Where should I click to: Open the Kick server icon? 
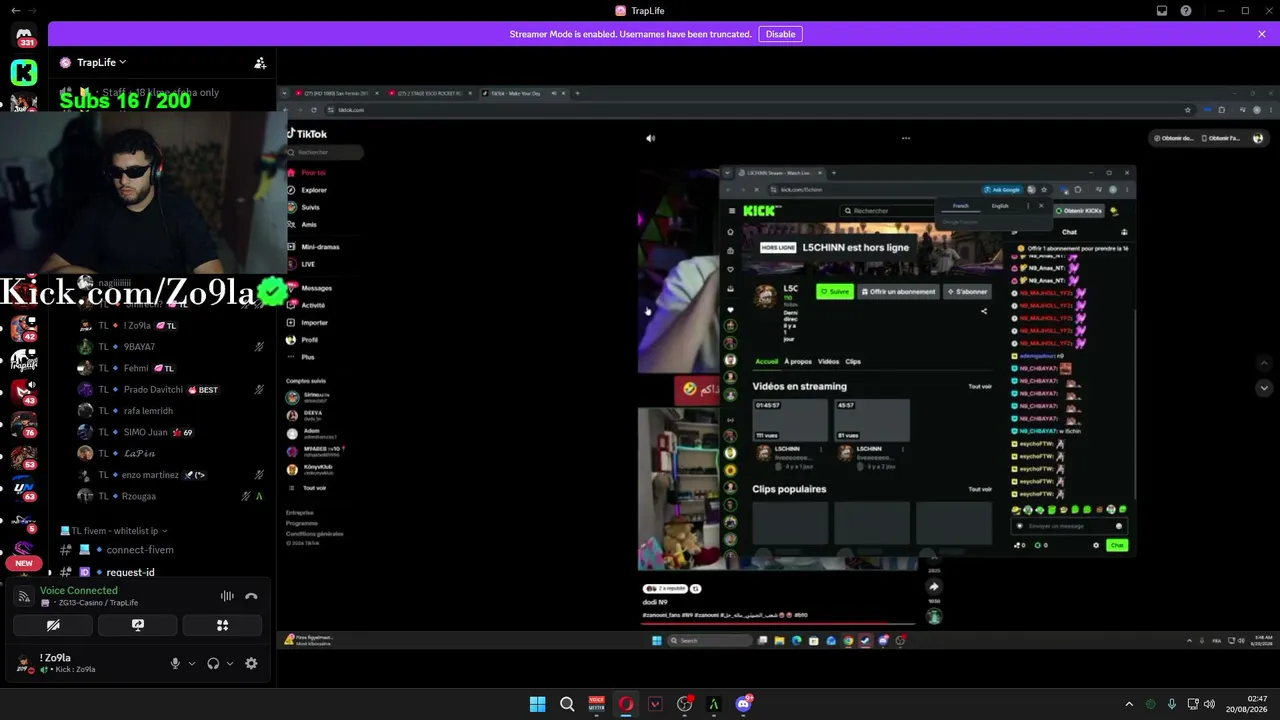[x=24, y=72]
